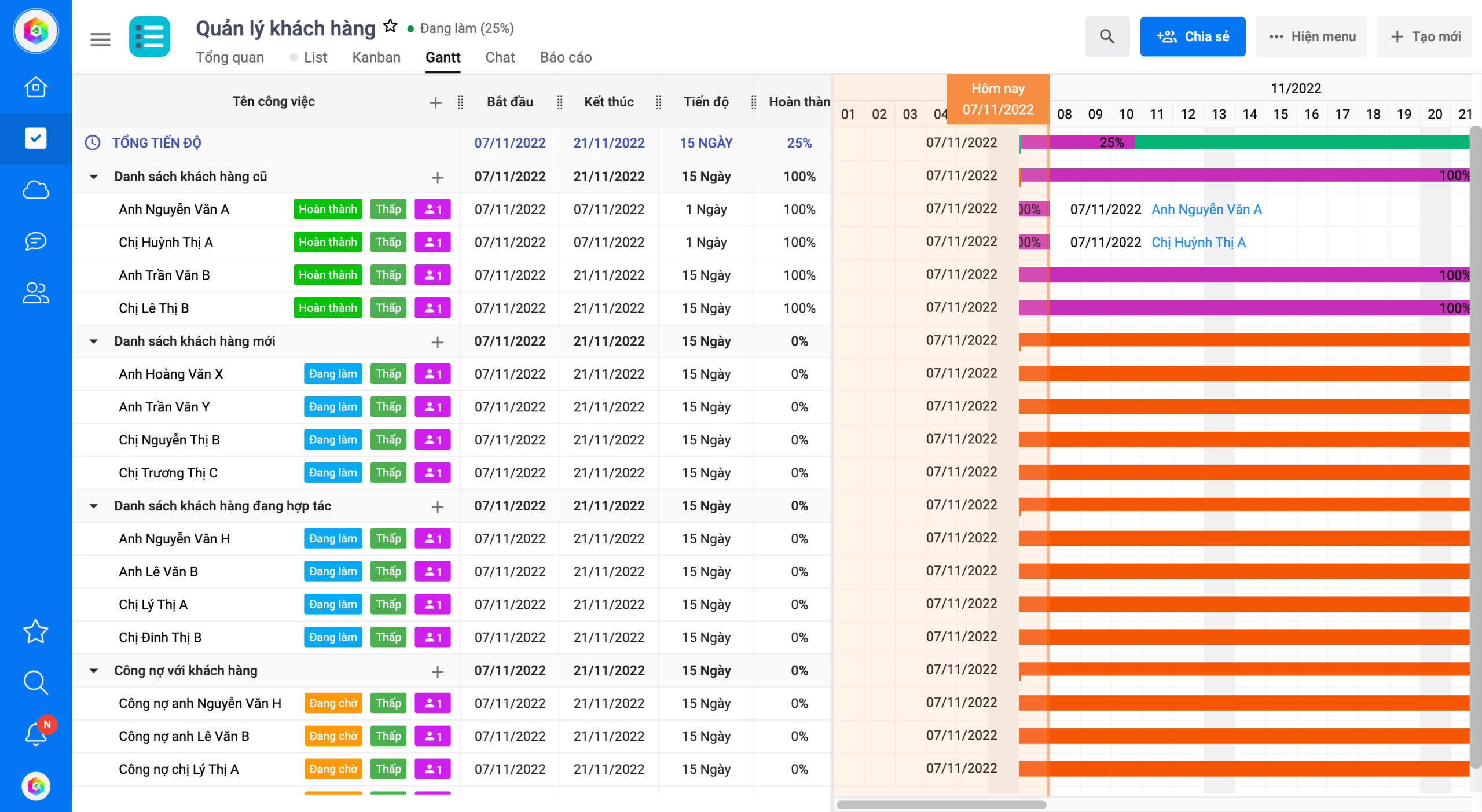Open Đang chờ status of Công nợ anh Nguyễn Văn H
Viewport: 1482px width, 812px height.
click(x=333, y=703)
